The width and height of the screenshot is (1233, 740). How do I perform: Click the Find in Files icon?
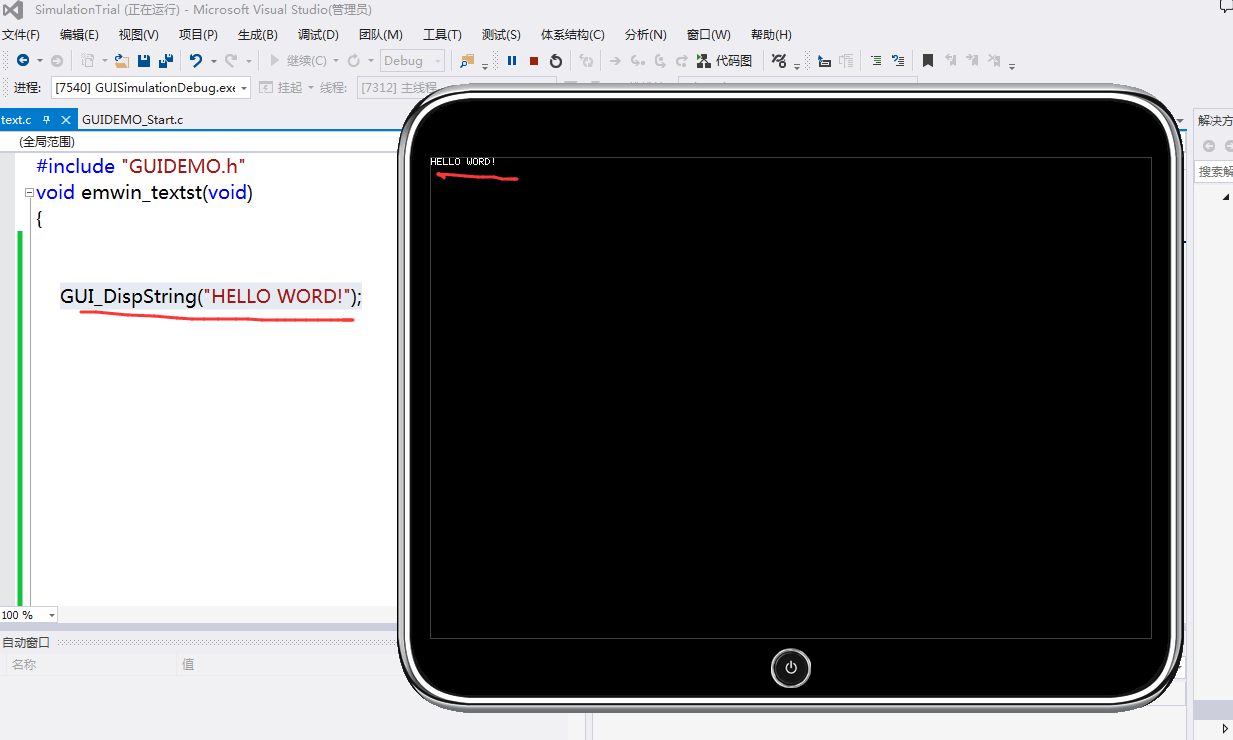tap(467, 61)
